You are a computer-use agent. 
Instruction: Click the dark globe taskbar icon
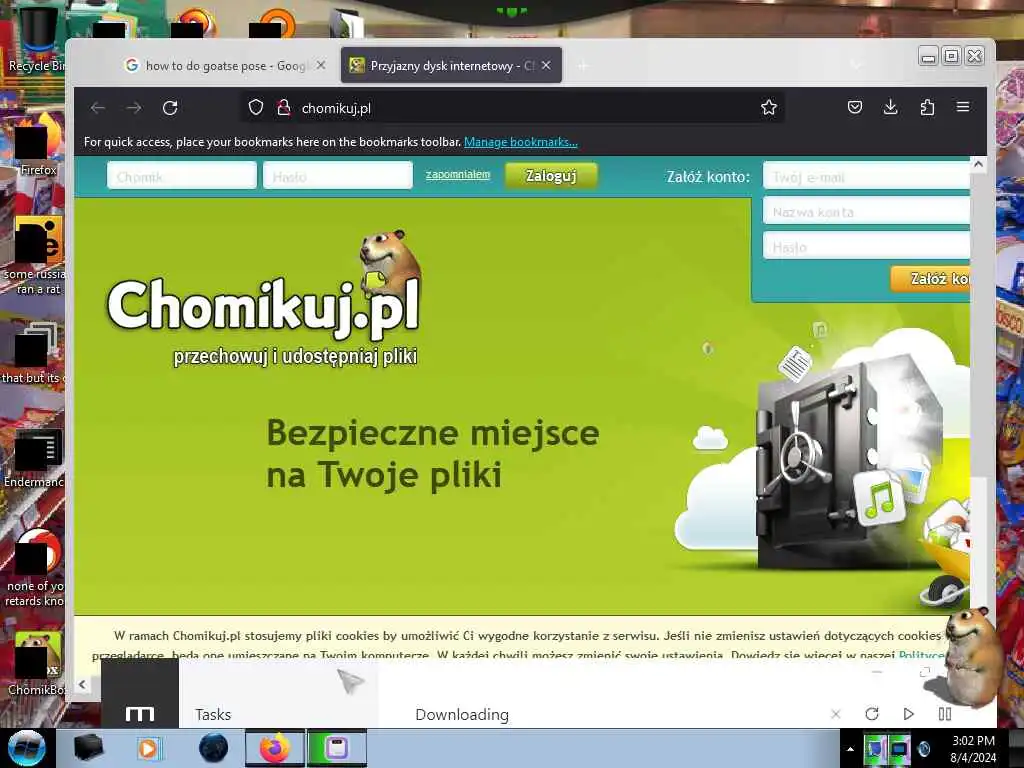tap(214, 748)
